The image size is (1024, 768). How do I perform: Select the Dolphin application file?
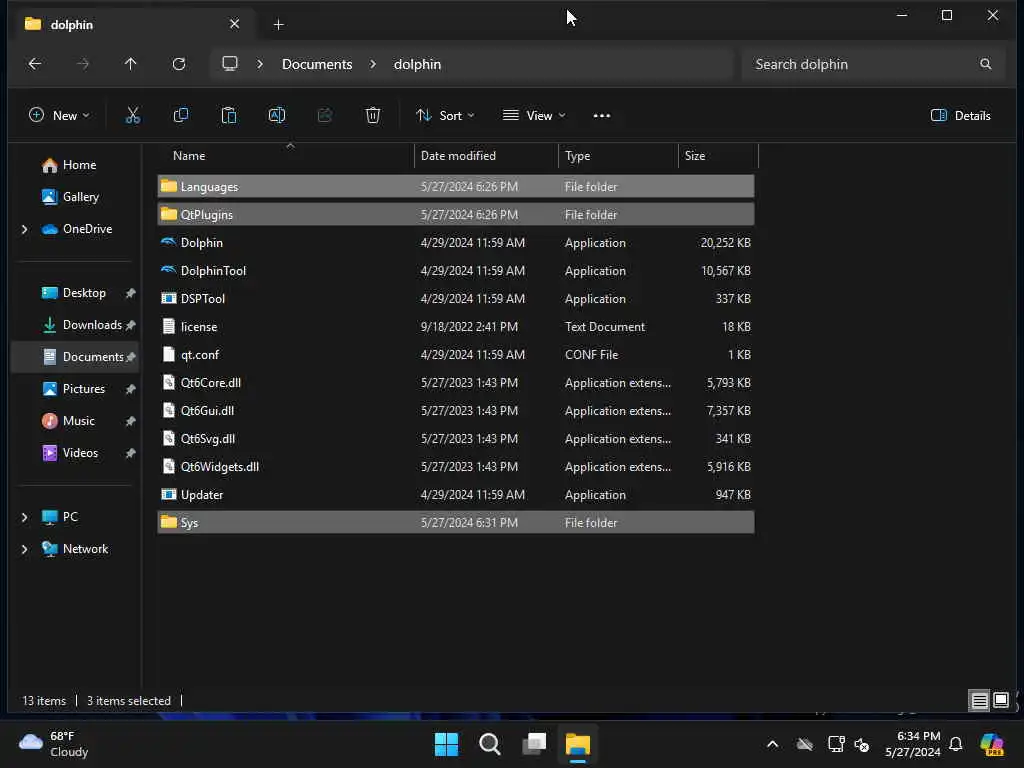click(455, 243)
